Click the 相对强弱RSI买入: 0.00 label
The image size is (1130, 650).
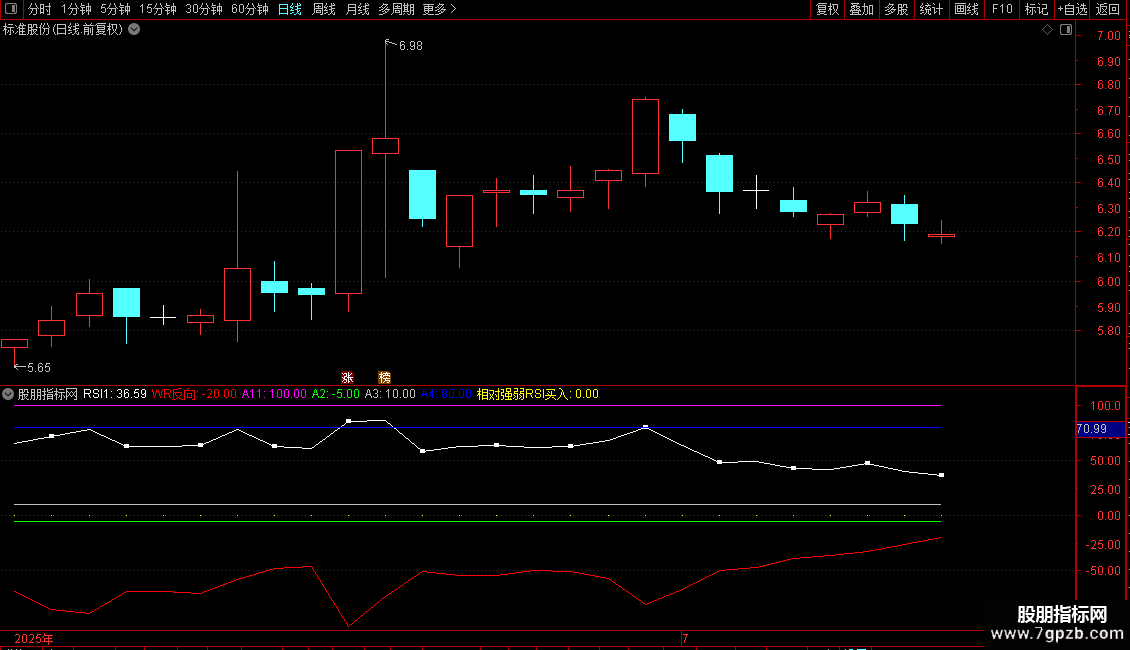(x=538, y=394)
